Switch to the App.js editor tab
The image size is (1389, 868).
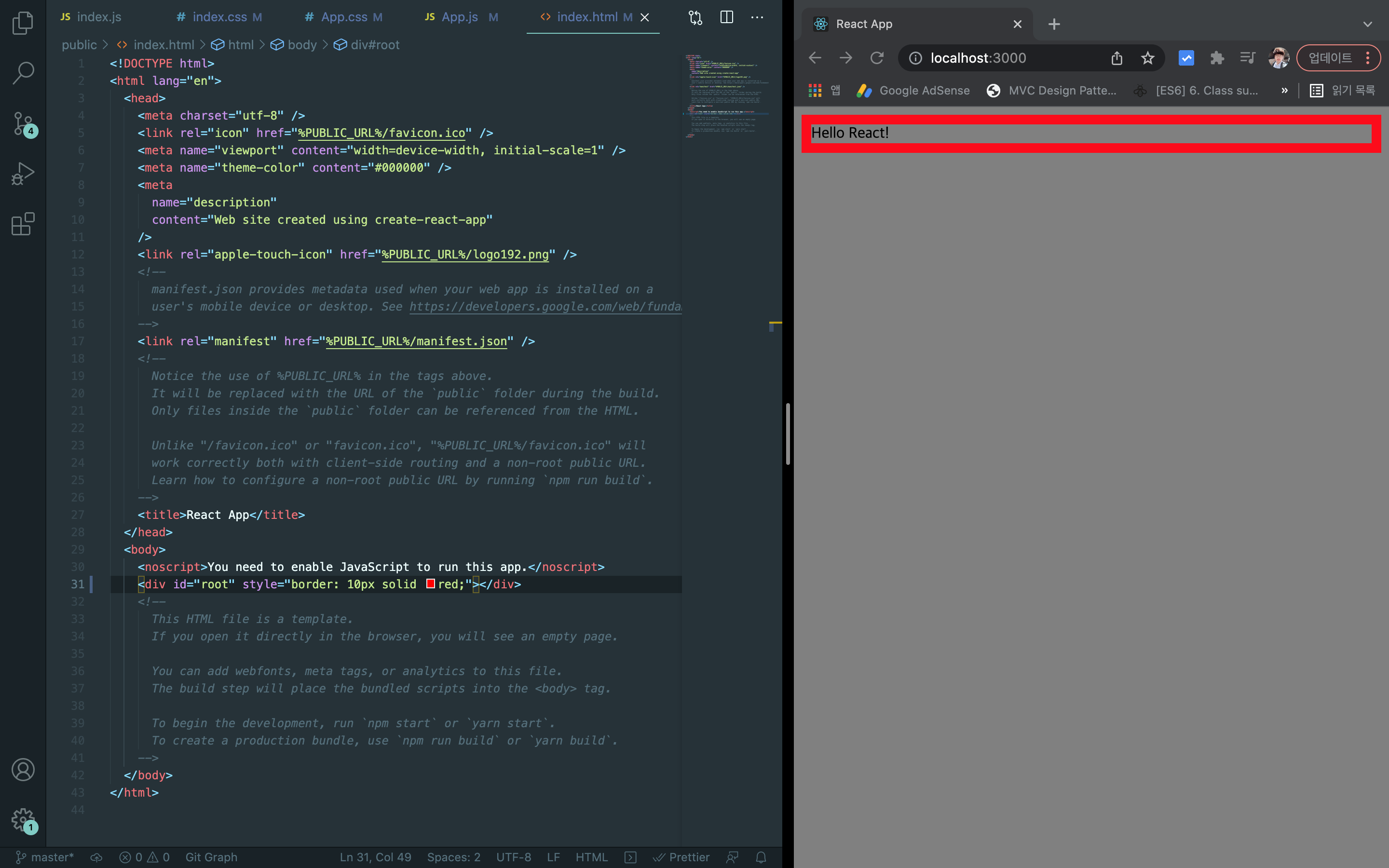click(459, 17)
